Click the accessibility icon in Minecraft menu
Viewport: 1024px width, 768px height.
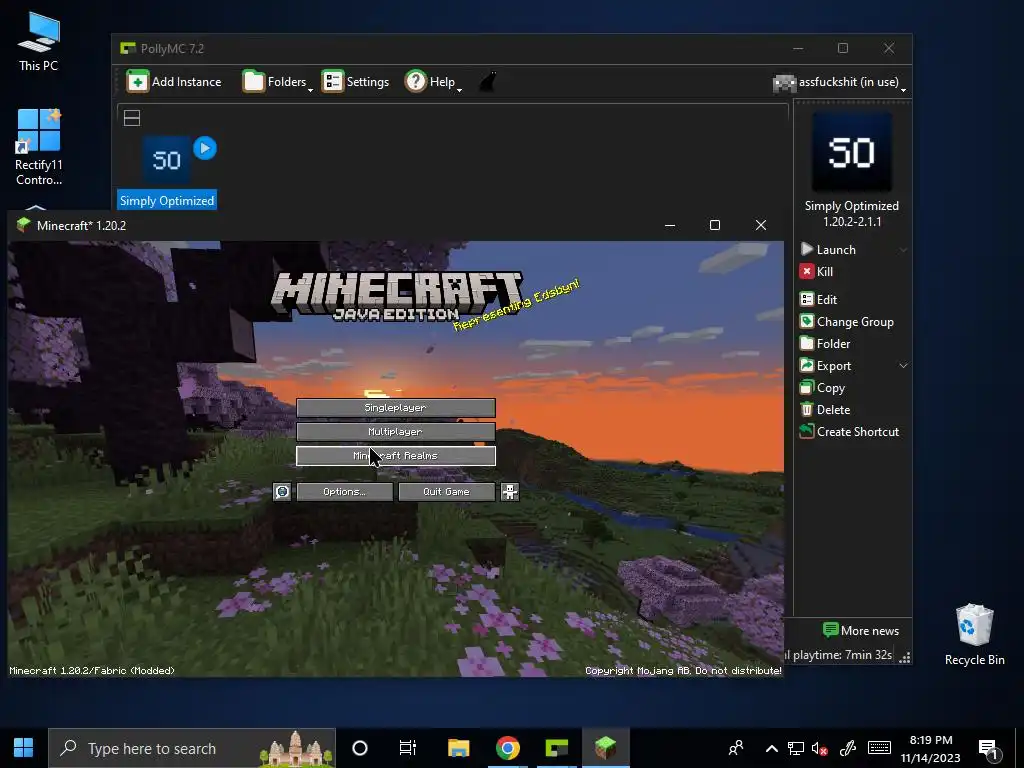(510, 492)
